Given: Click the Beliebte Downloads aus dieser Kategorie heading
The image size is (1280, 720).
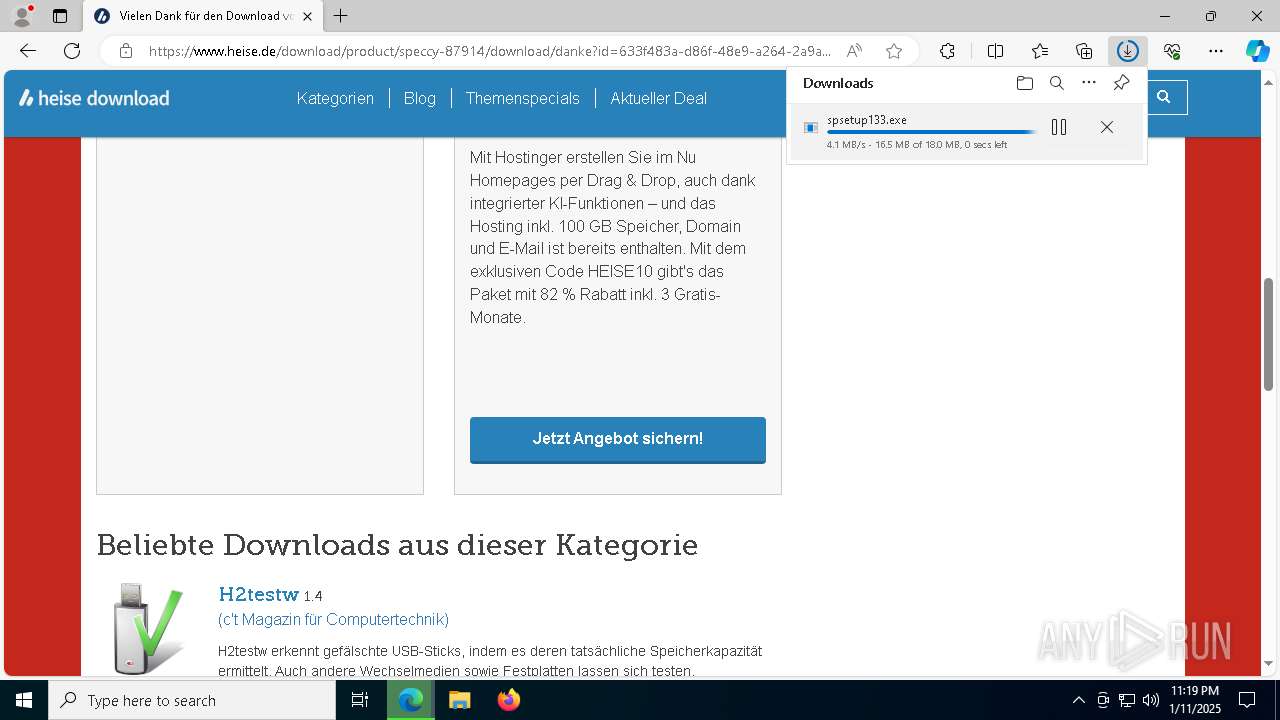Looking at the screenshot, I should click(x=397, y=545).
